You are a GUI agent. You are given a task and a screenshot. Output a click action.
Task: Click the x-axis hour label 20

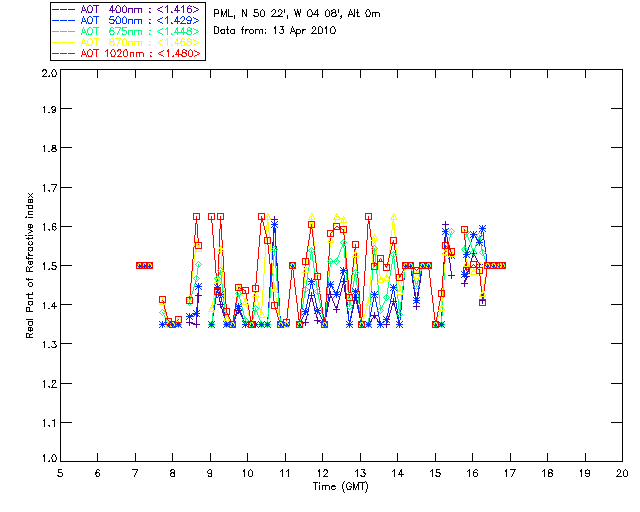(622, 473)
